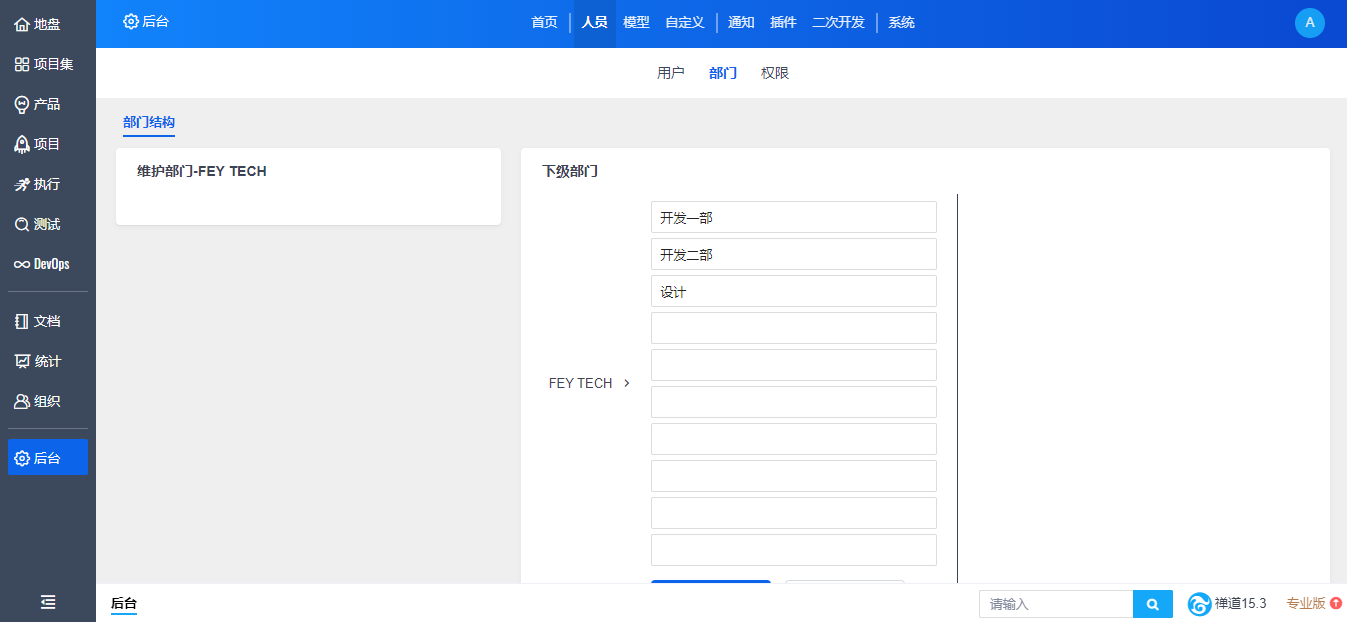The width and height of the screenshot is (1347, 622).
Task: Select highlighted 后台 in the sidebar
Action: pos(47,458)
